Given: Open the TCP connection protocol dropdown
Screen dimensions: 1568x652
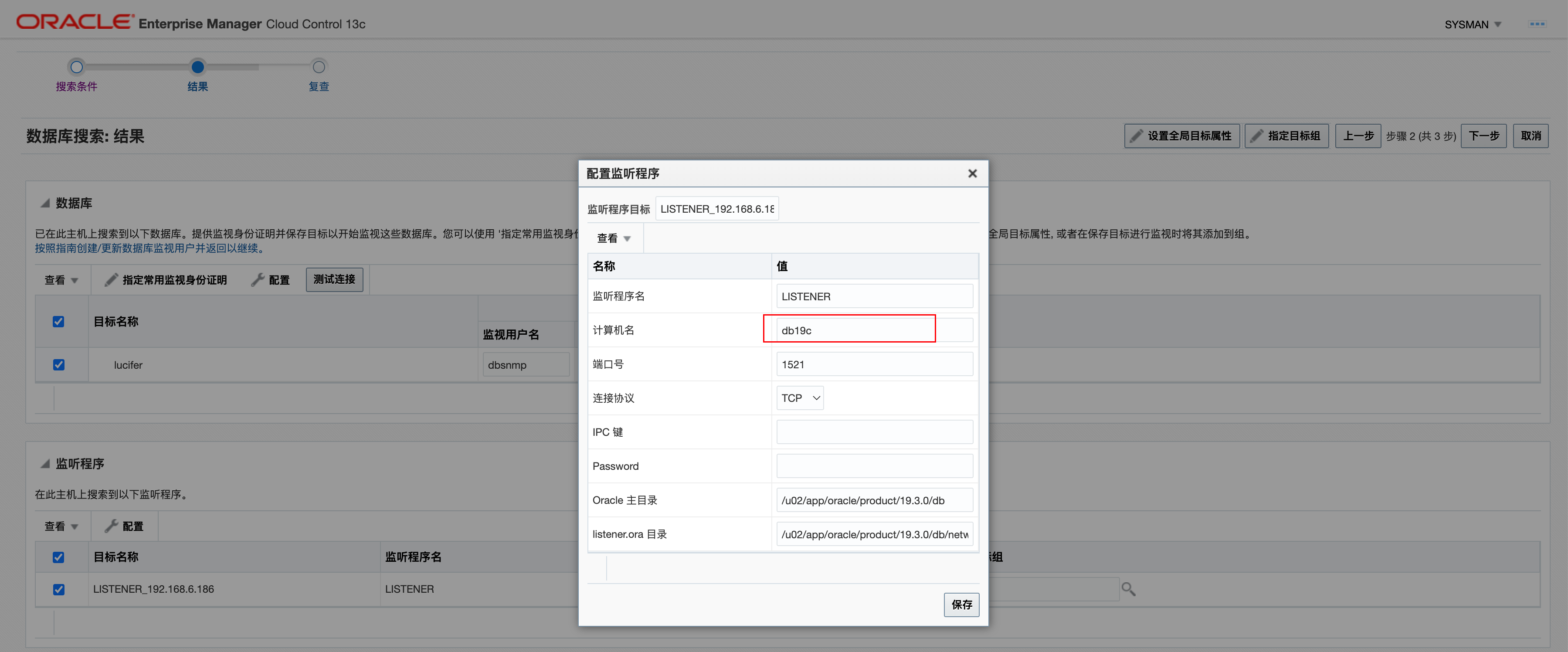Looking at the screenshot, I should [x=800, y=398].
